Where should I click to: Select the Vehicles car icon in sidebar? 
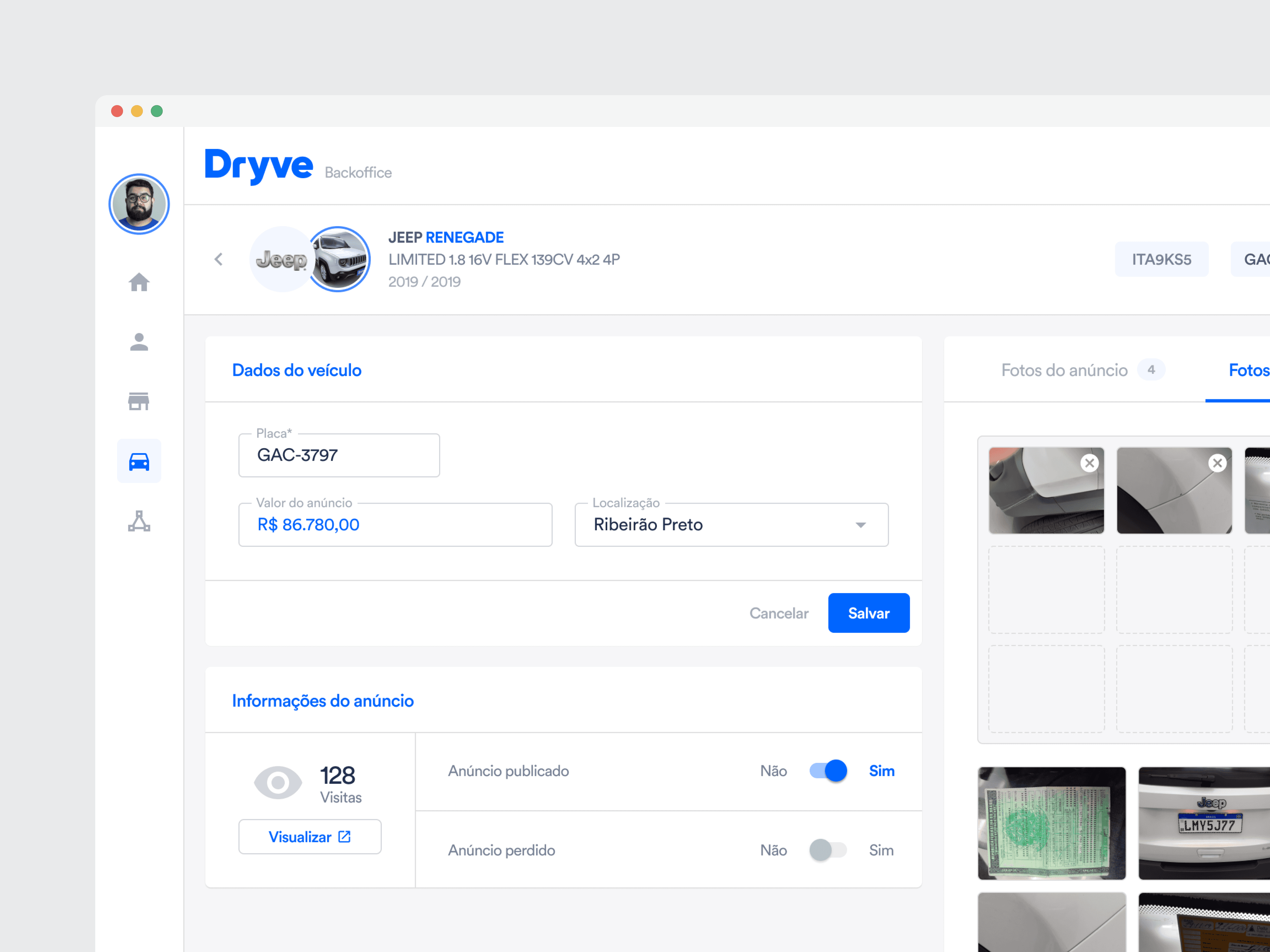tap(139, 461)
